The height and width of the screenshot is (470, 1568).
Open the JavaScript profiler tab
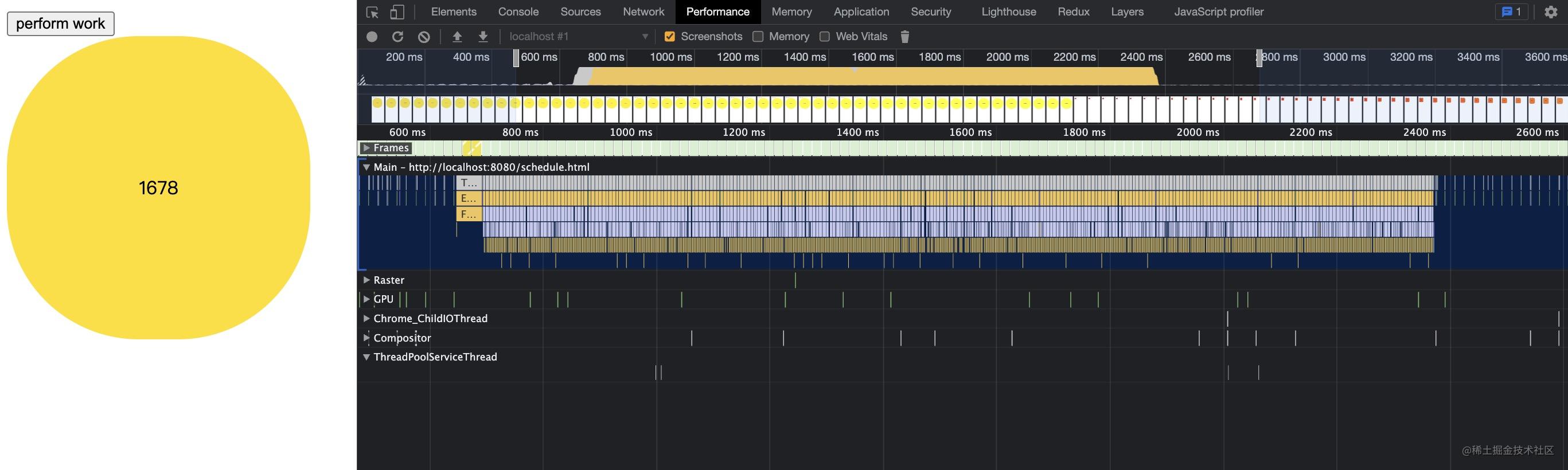[x=1219, y=11]
